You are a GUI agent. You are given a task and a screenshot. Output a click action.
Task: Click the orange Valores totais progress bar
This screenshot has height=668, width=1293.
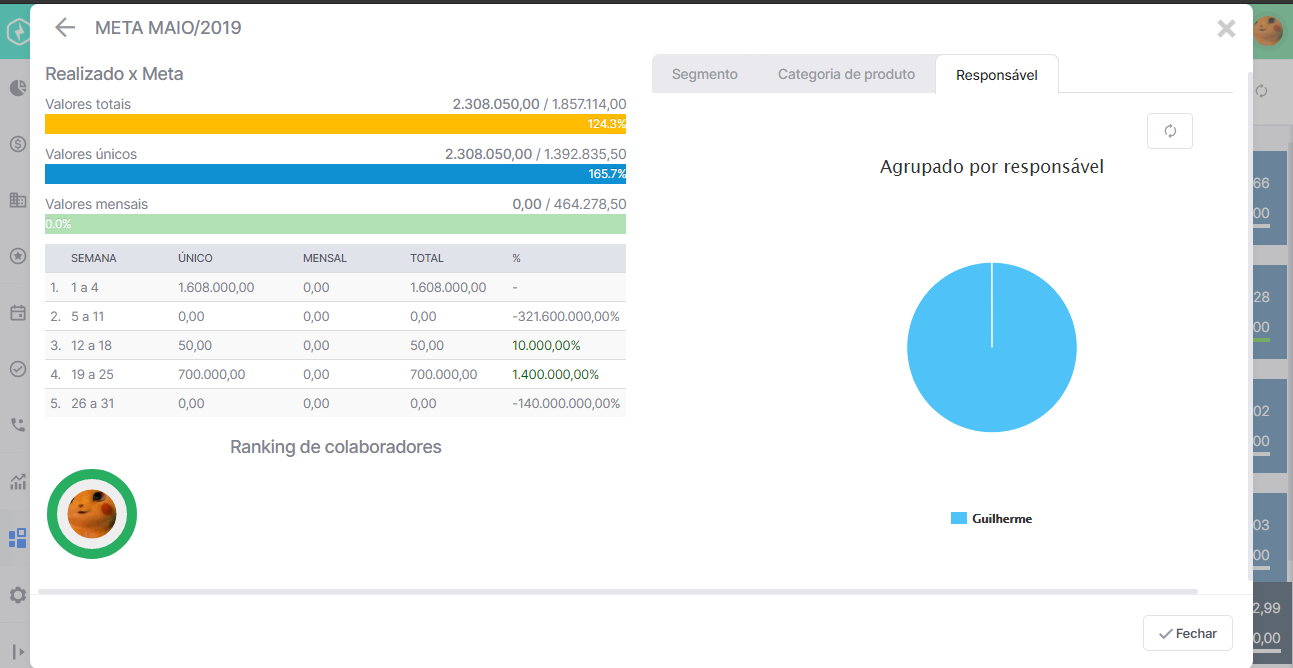[x=335, y=124]
